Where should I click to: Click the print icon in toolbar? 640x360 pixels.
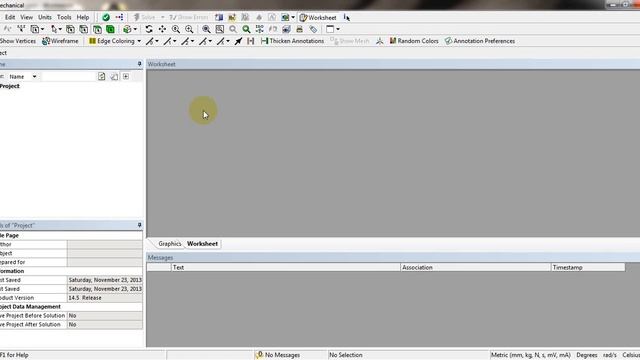click(x=299, y=29)
